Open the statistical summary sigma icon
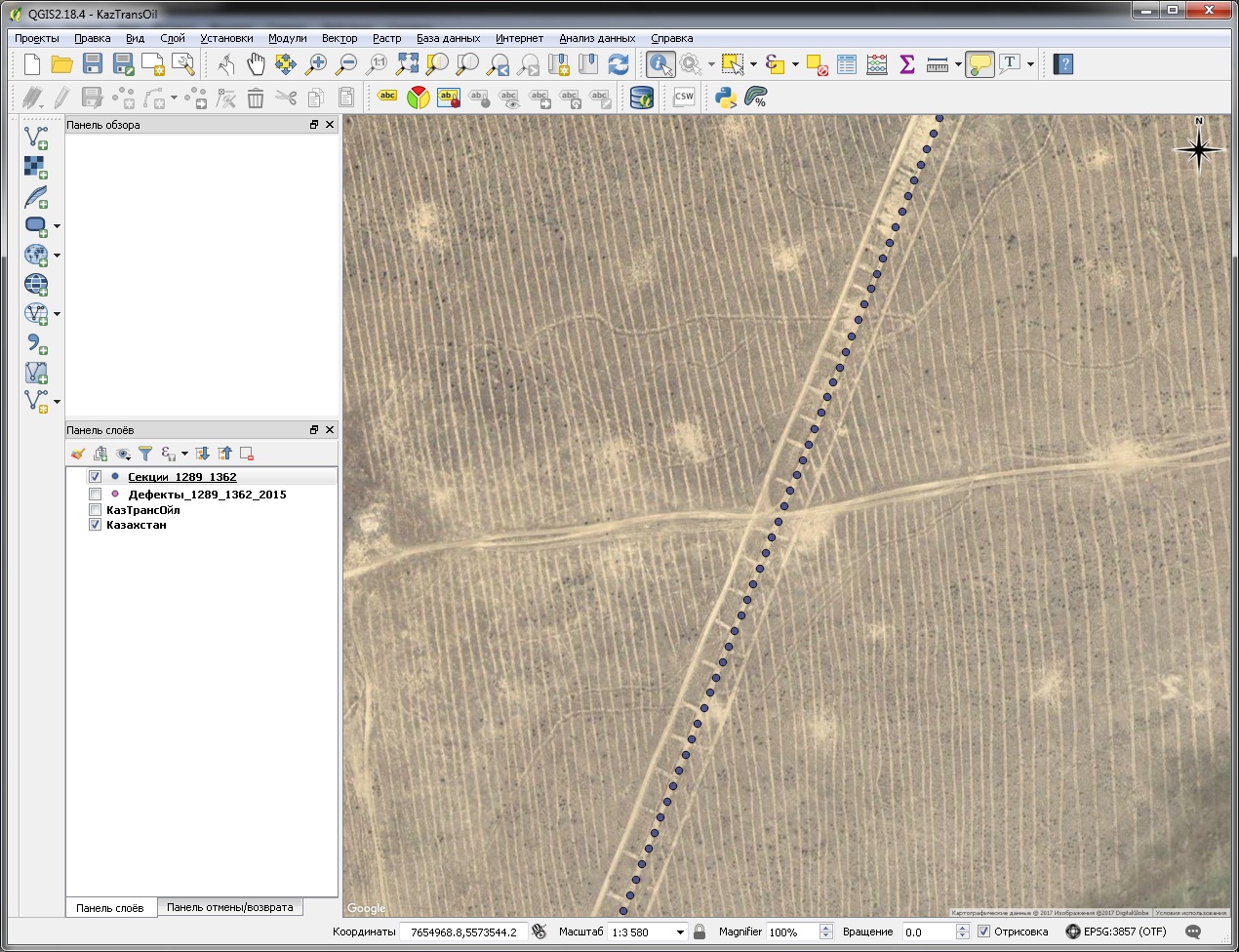The height and width of the screenshot is (952, 1239). [x=907, y=65]
